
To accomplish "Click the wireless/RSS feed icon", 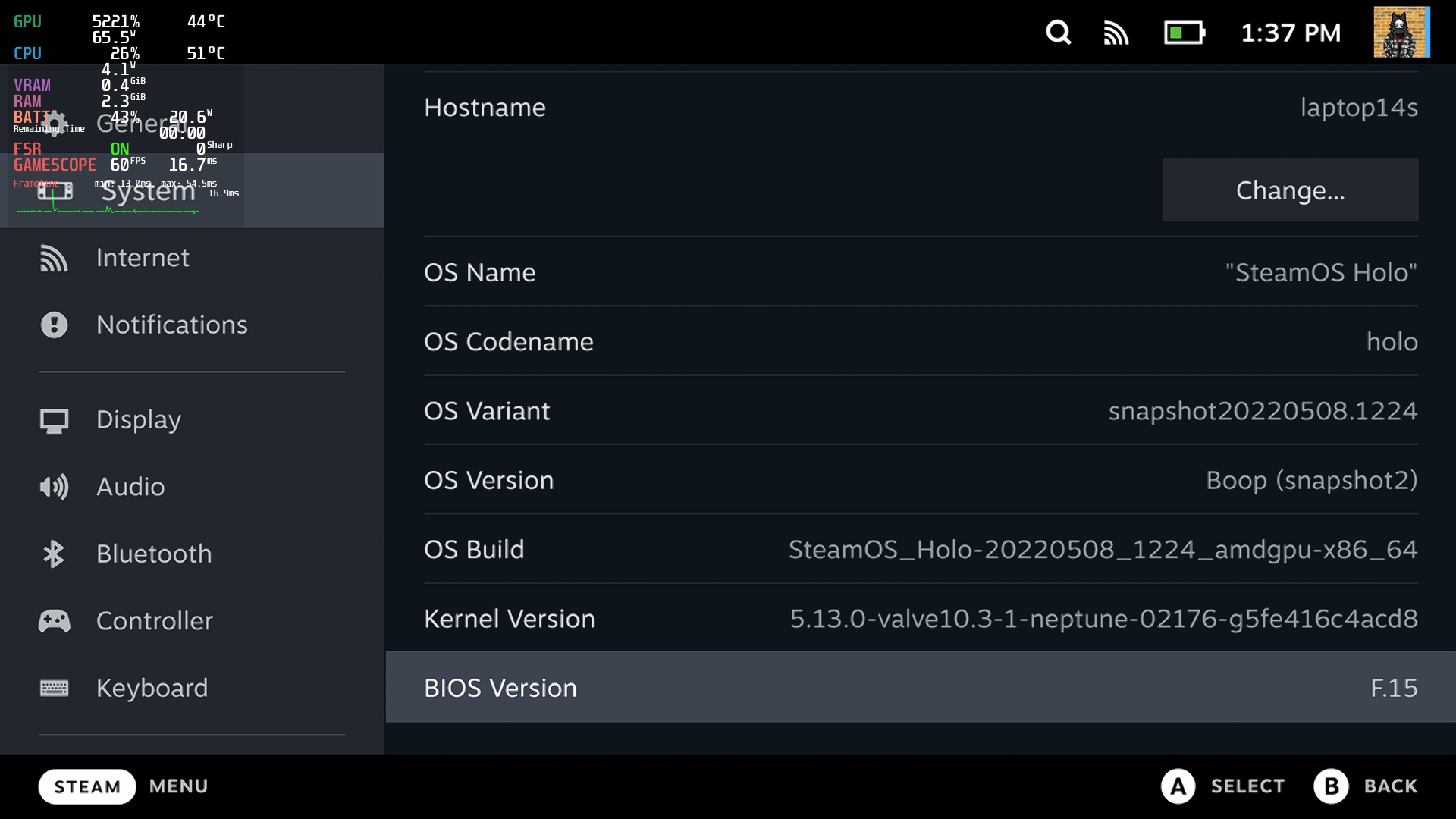I will (1116, 32).
